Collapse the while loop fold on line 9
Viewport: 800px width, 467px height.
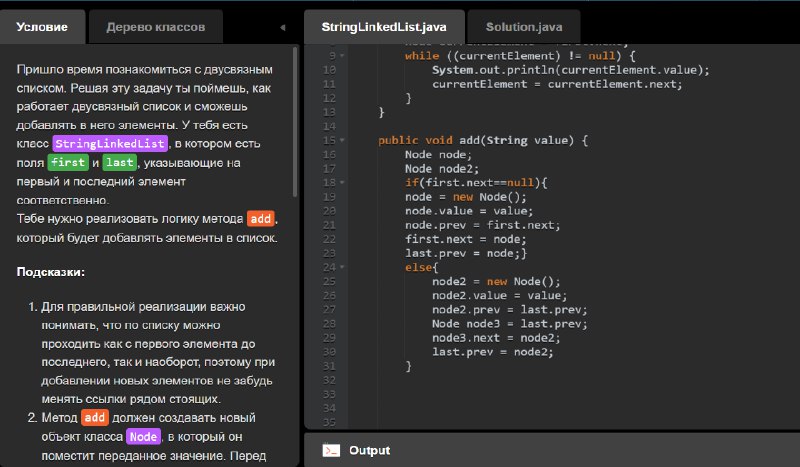pyautogui.click(x=342, y=56)
